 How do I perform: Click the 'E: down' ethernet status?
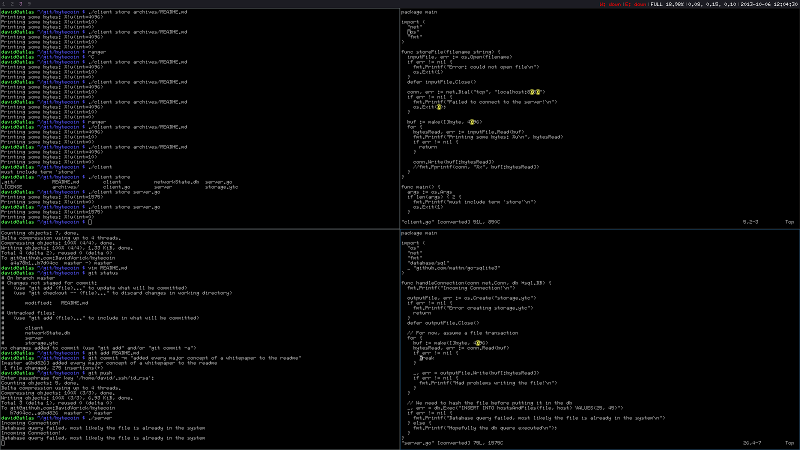point(635,4)
